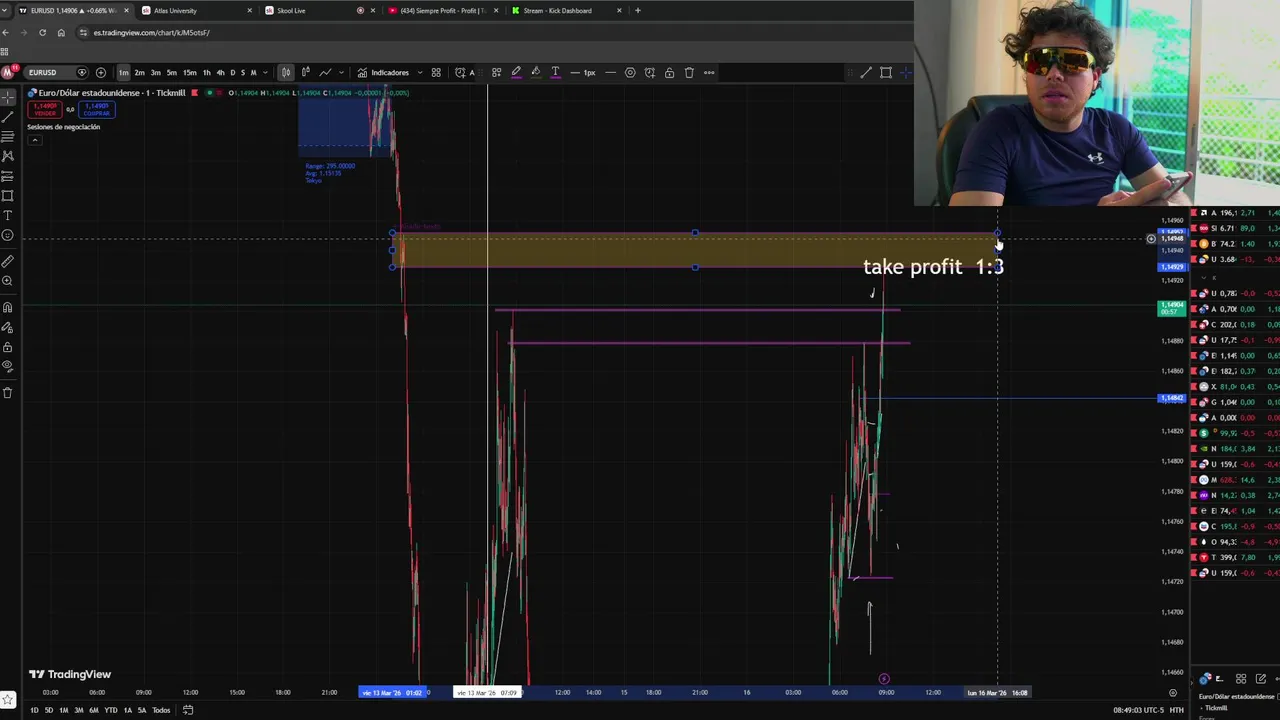The height and width of the screenshot is (720, 1280).
Task: Open more options three dots in drawing toolbar
Action: (x=709, y=72)
